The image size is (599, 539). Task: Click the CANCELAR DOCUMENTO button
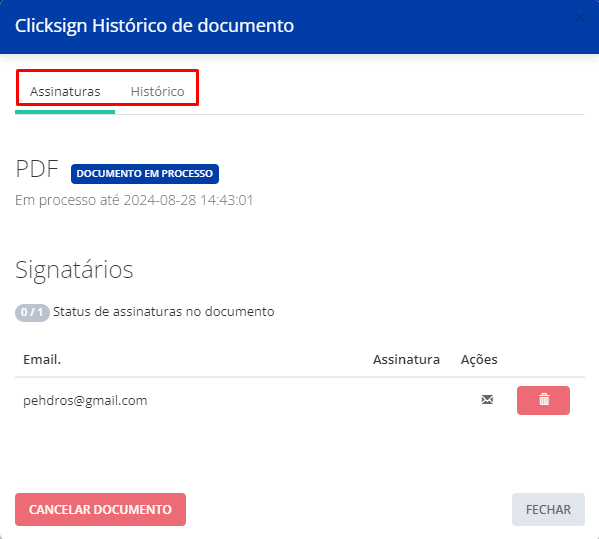coord(100,509)
